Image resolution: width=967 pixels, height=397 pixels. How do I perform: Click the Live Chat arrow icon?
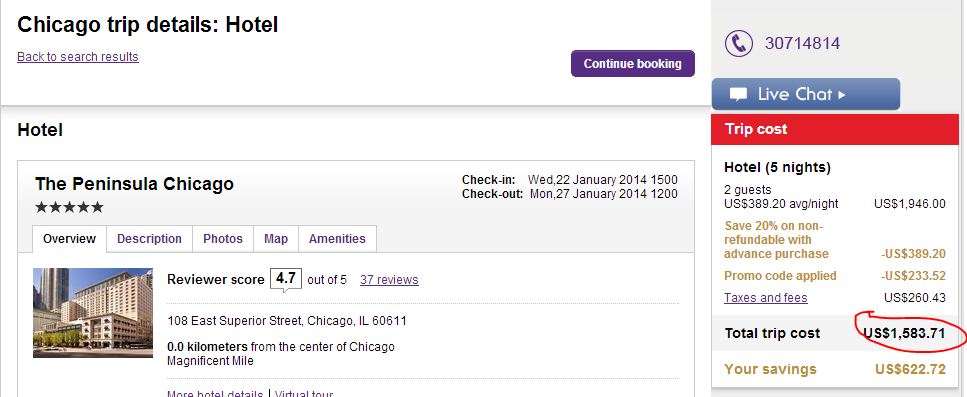pyautogui.click(x=842, y=95)
